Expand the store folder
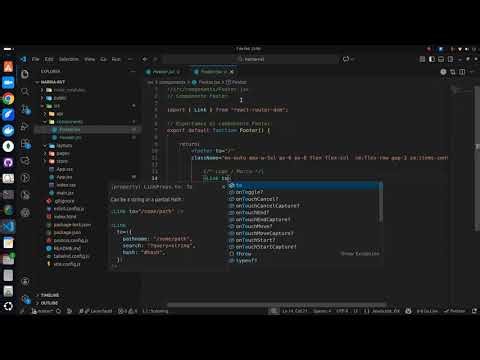480x360 pixels. [87, 161]
